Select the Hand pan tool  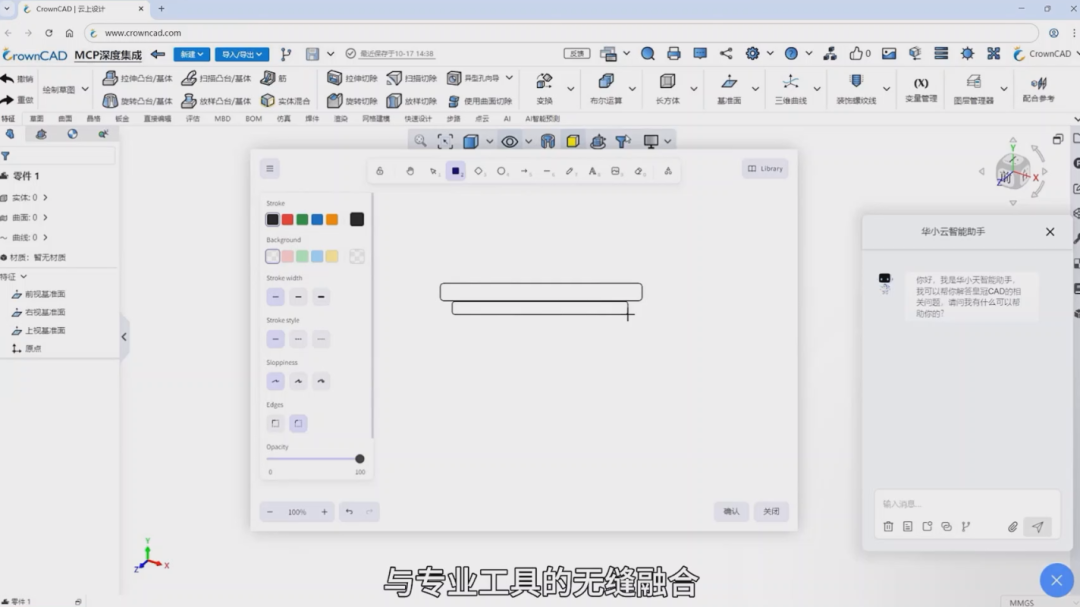click(x=410, y=171)
